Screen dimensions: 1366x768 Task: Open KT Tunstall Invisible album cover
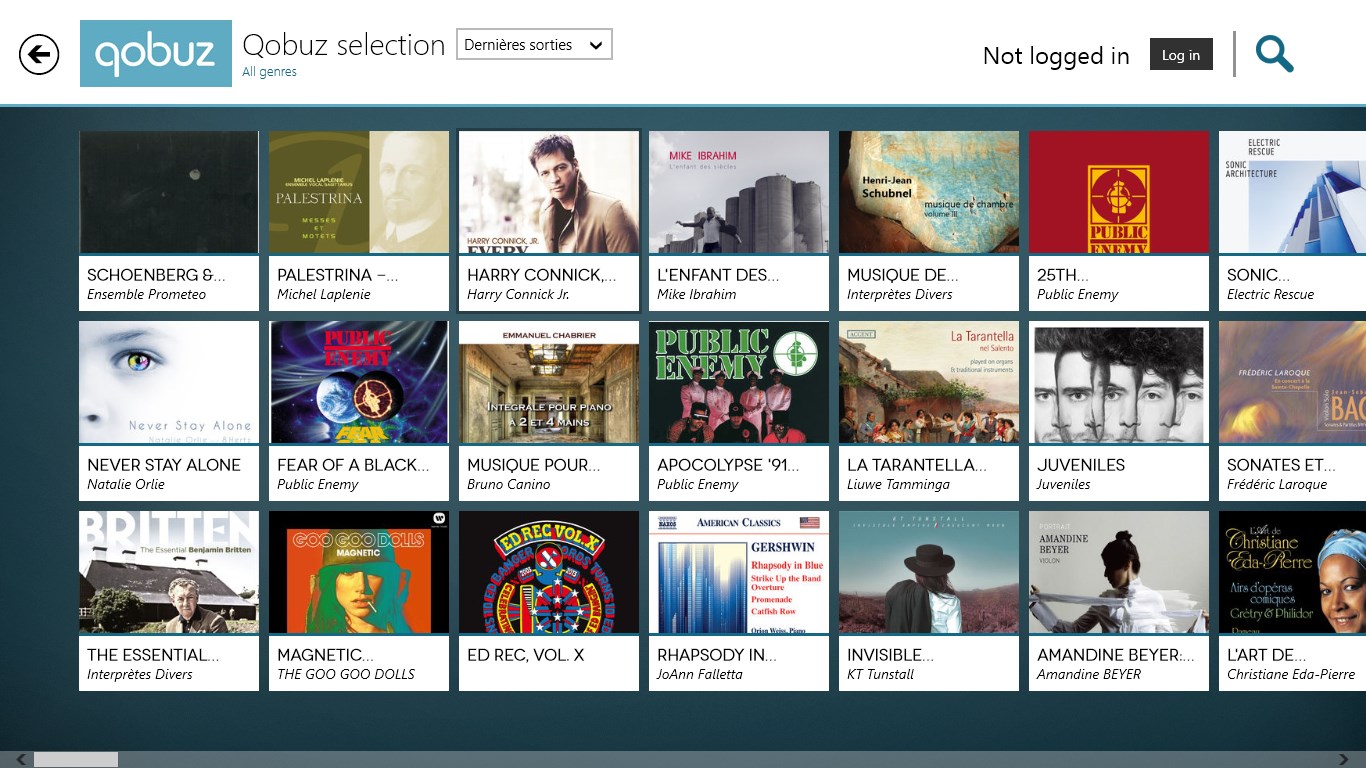(929, 572)
